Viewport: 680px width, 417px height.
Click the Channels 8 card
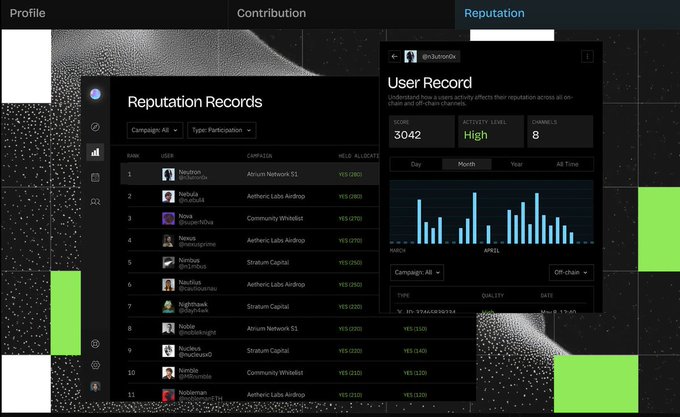point(560,131)
